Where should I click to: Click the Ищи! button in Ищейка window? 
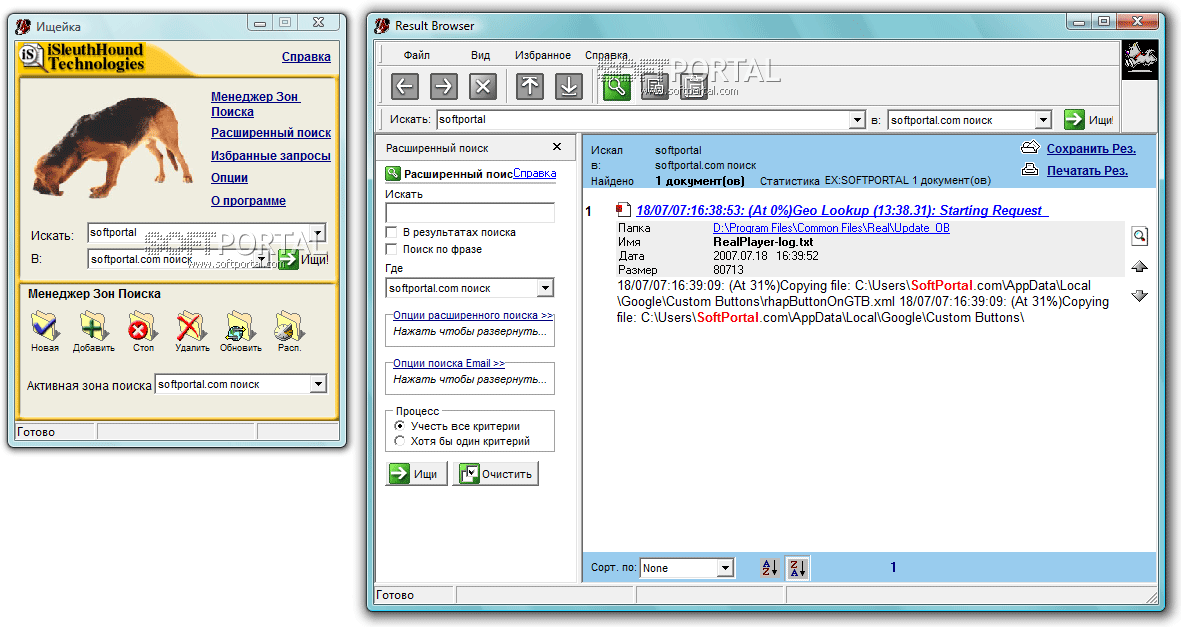tap(304, 259)
